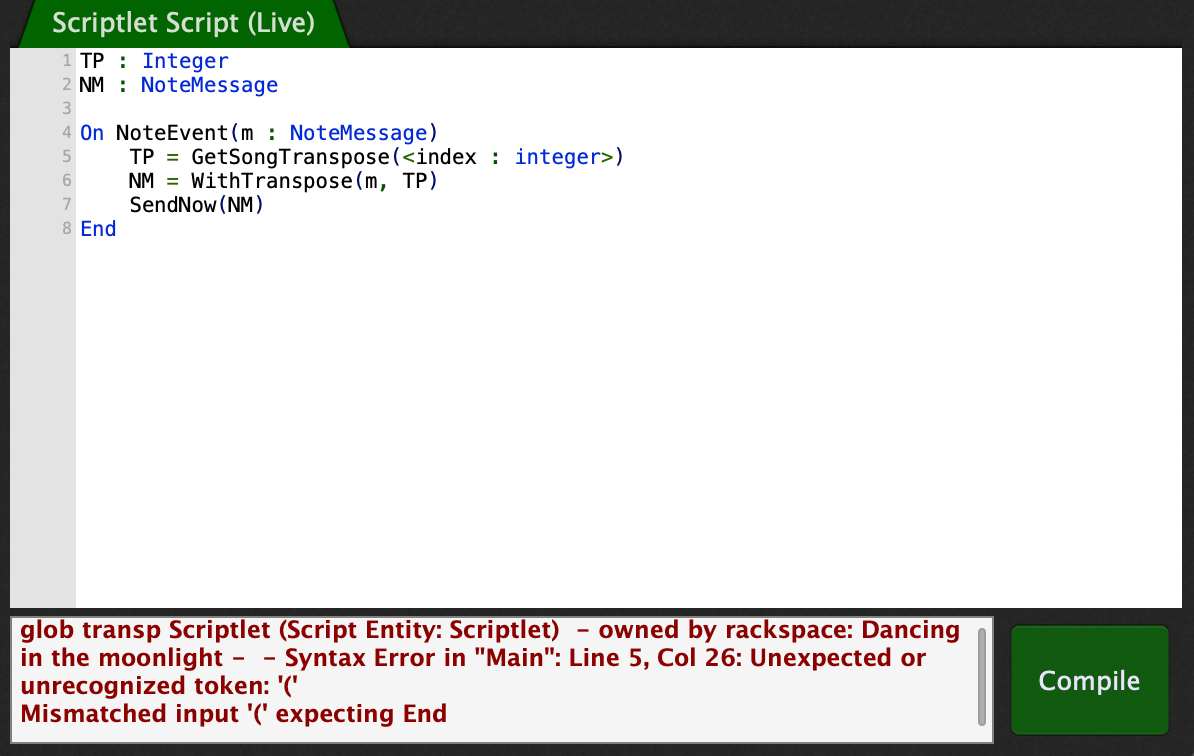Click line number 8 in the gutter
Screen dimensions: 1194x756
[66, 229]
